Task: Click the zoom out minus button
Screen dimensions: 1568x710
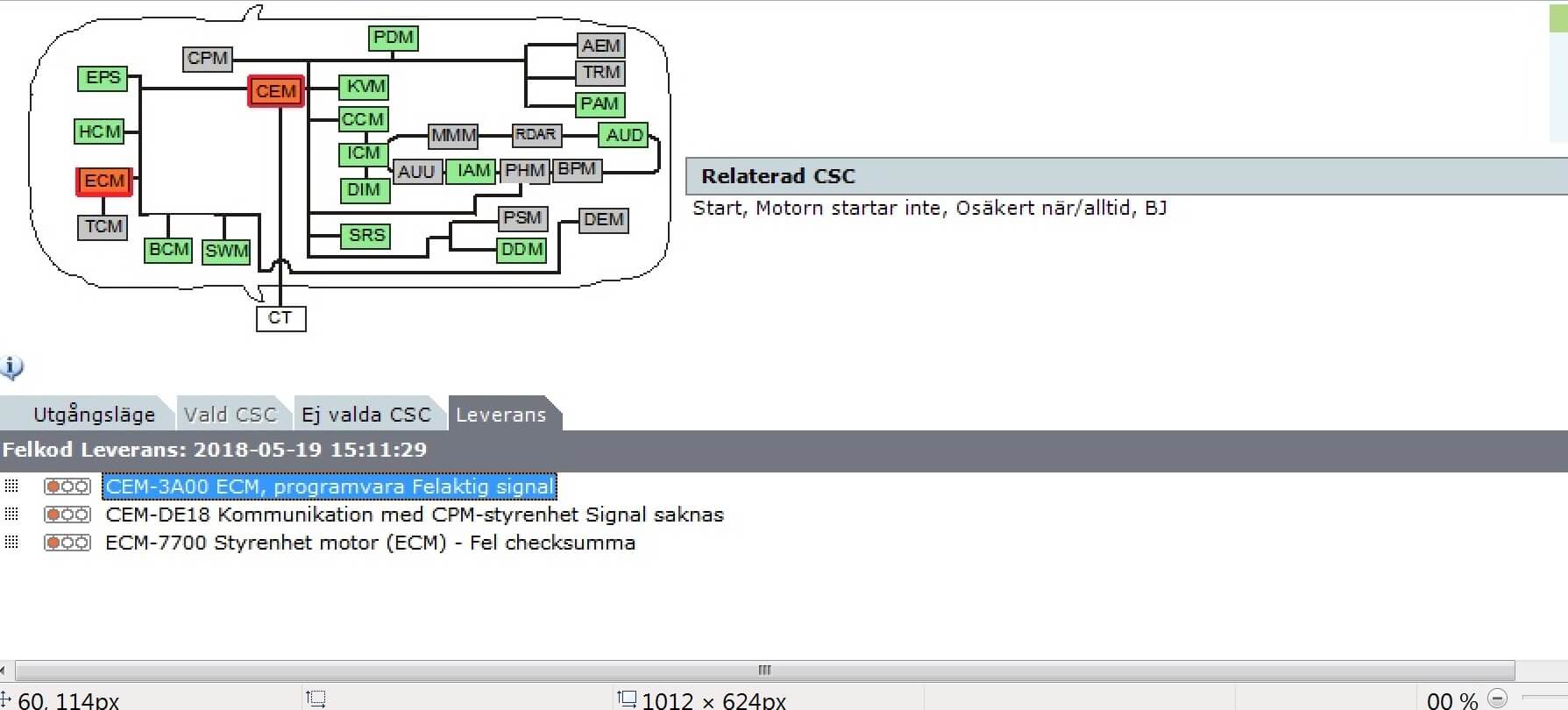Action: point(1498,699)
